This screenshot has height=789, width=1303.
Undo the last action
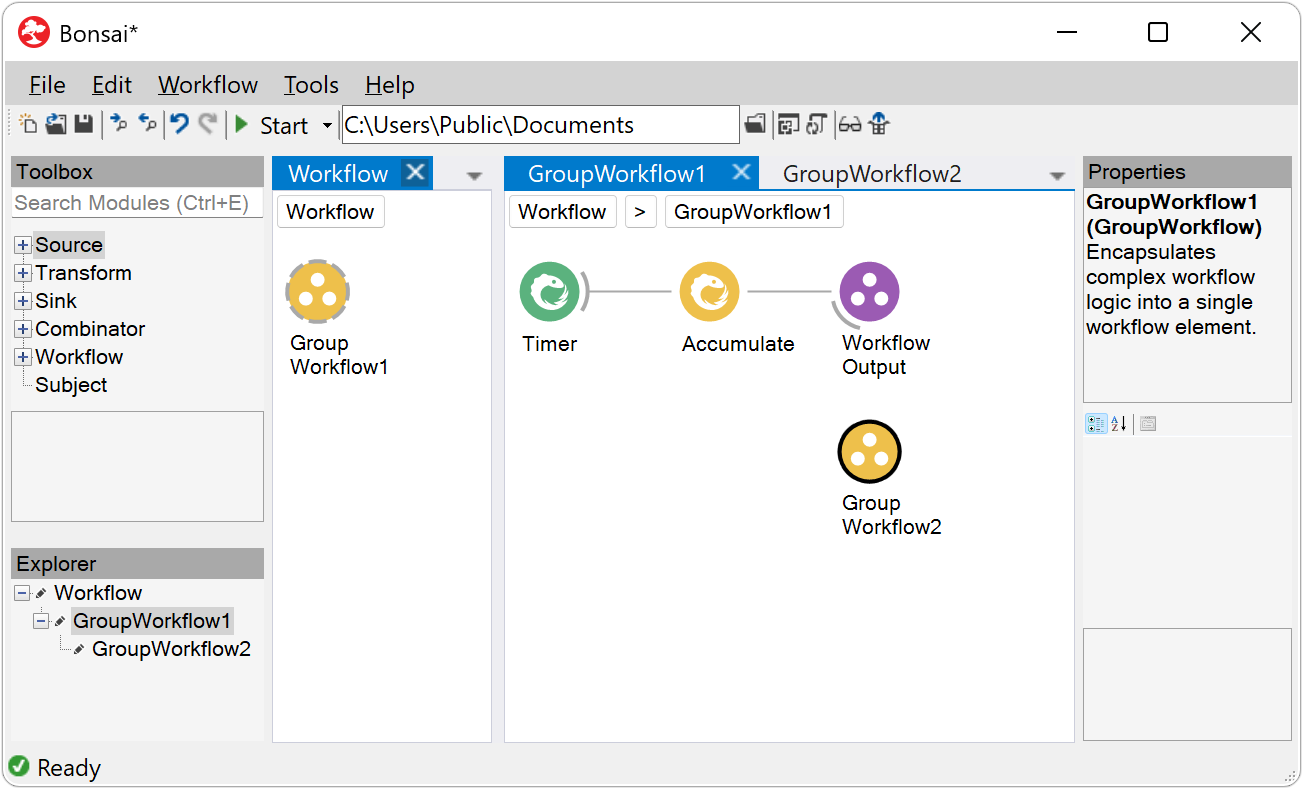179,124
